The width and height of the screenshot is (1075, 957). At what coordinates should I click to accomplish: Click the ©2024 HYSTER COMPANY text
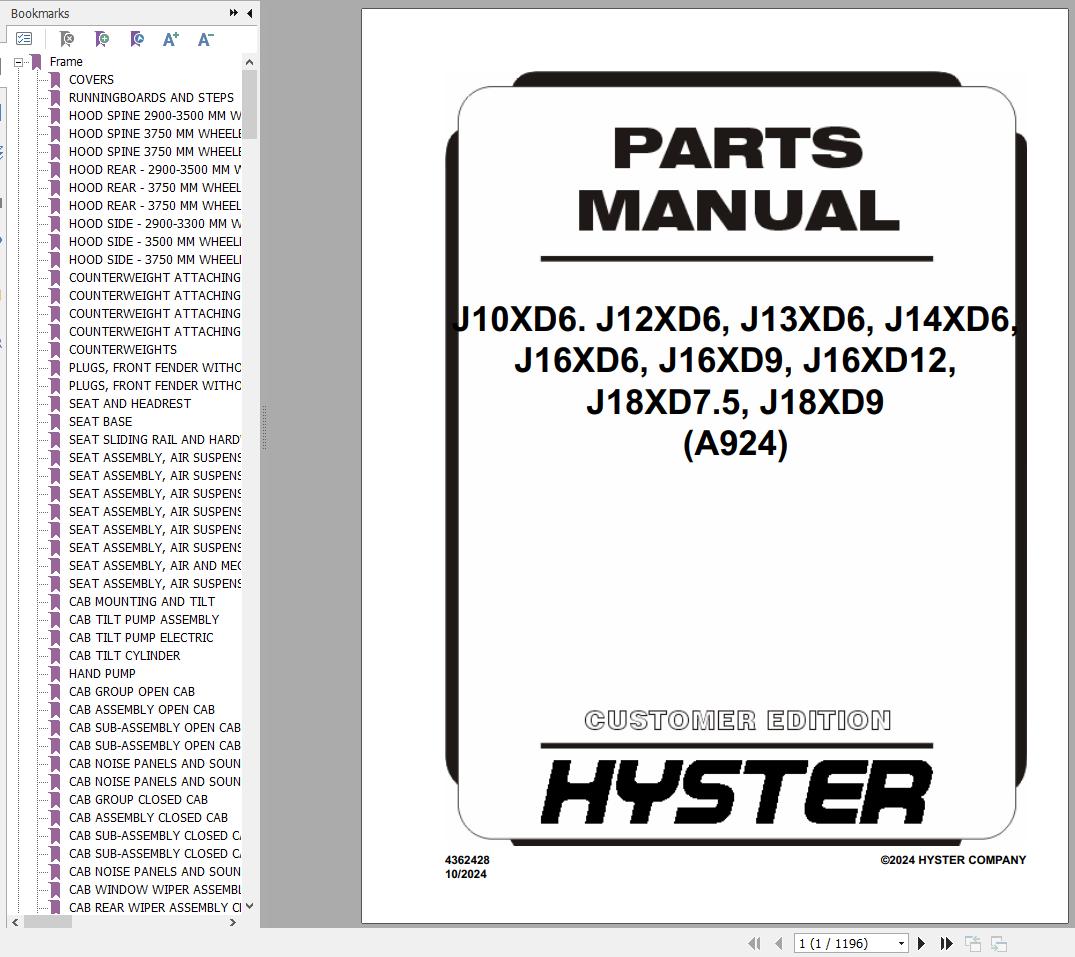pos(953,860)
